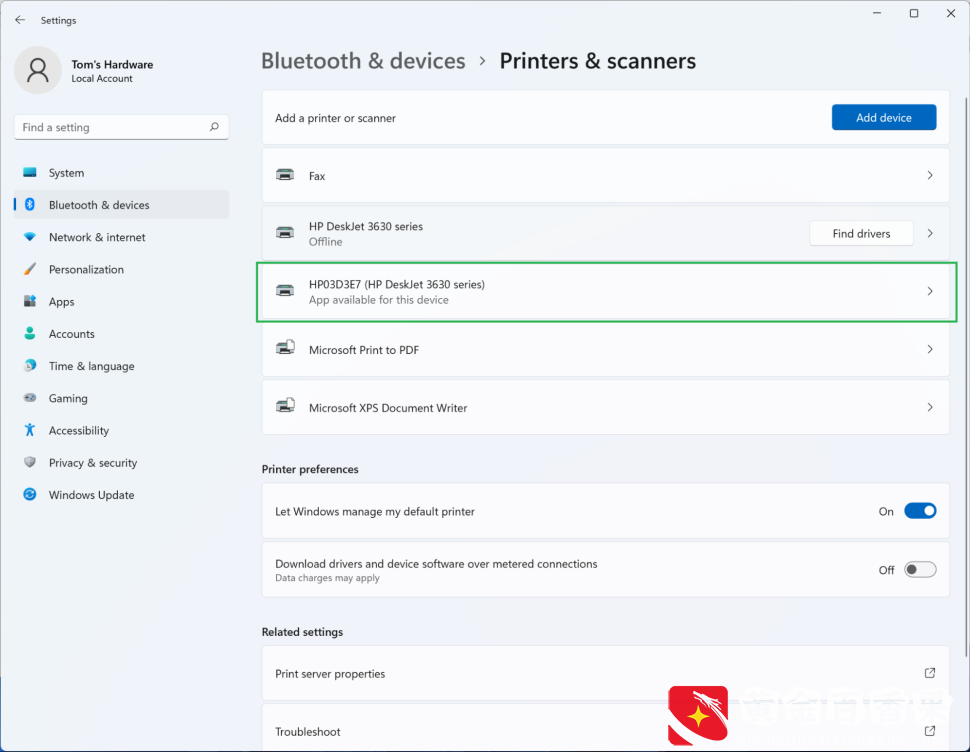
Task: Toggle download drivers over metered connections
Action: pos(920,570)
